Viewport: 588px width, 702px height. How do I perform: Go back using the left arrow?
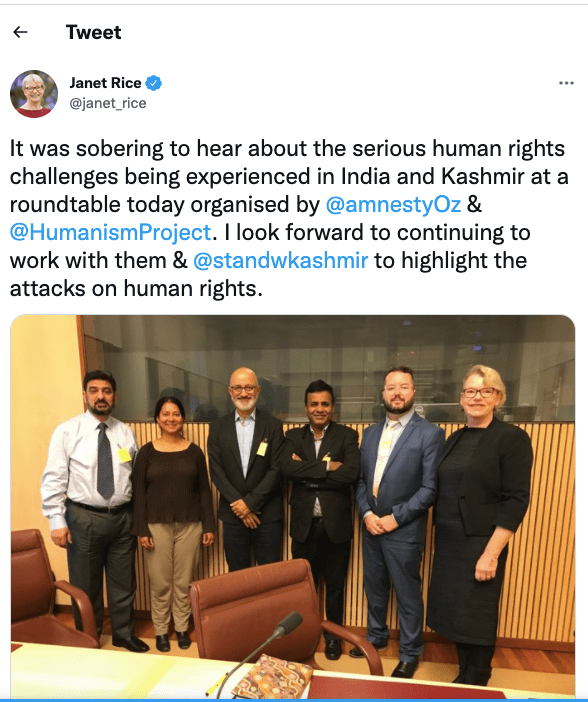(x=20, y=32)
